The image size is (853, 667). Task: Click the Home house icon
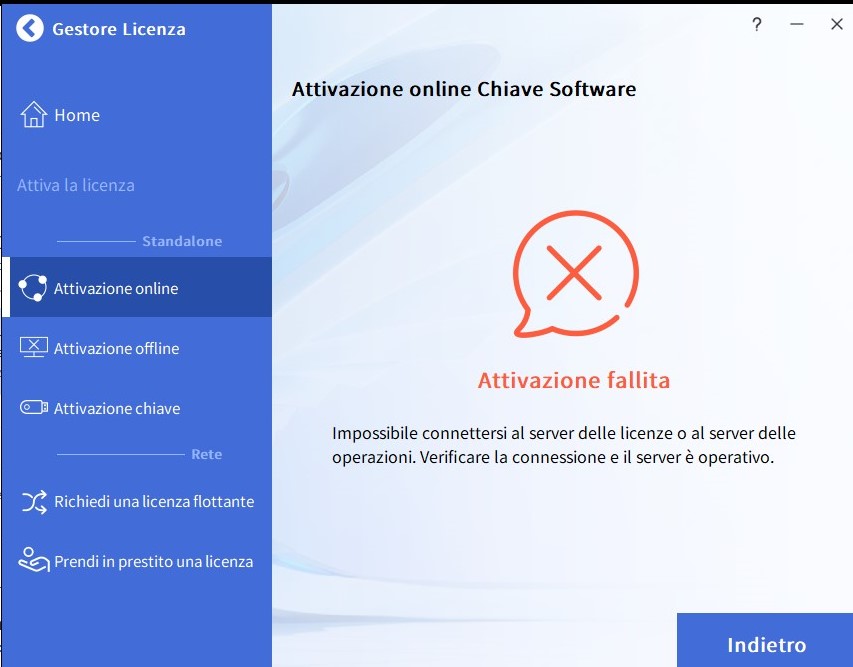click(33, 115)
